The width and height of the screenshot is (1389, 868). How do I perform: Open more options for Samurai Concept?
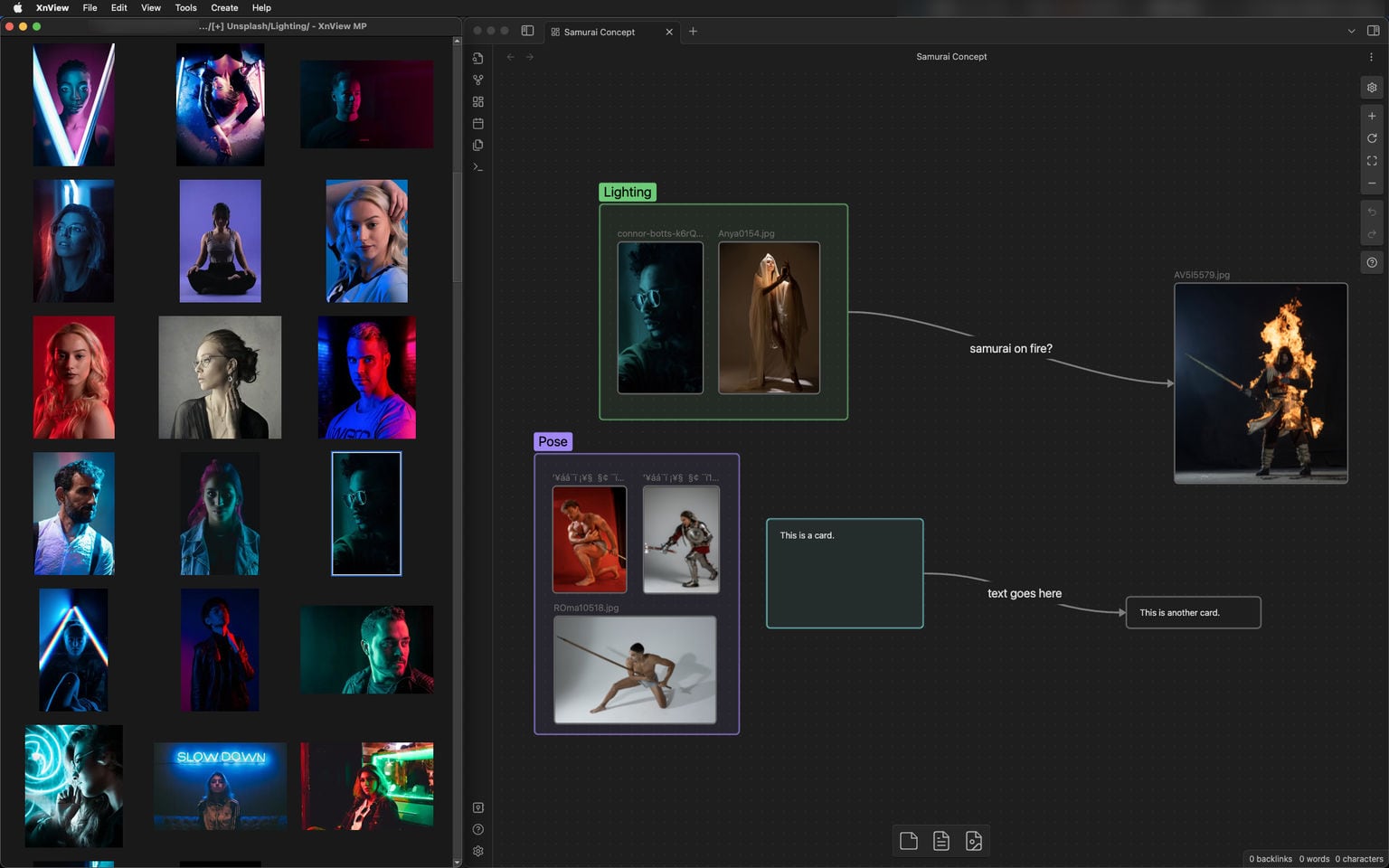coord(1371,57)
